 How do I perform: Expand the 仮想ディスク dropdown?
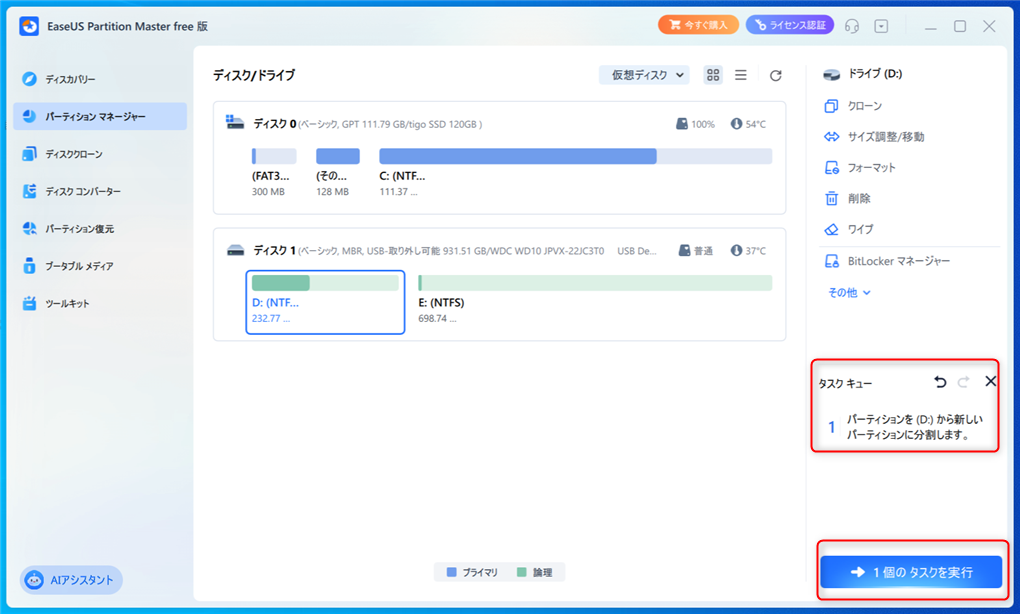[644, 75]
